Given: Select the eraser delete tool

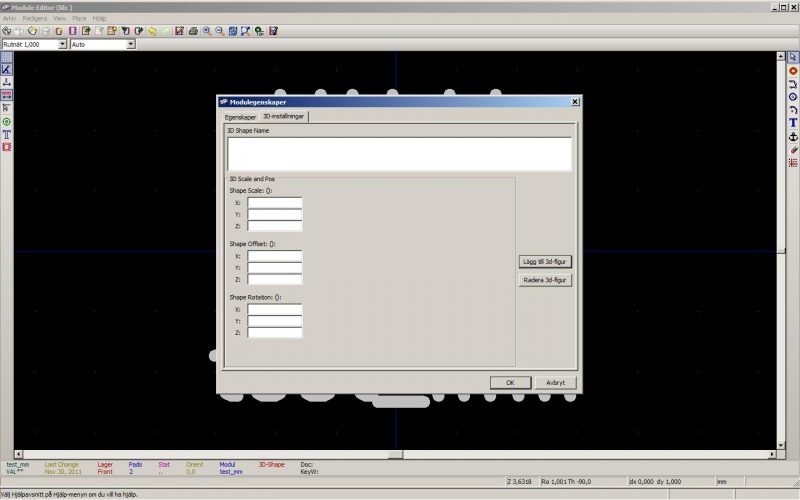Looking at the screenshot, I should 793,149.
